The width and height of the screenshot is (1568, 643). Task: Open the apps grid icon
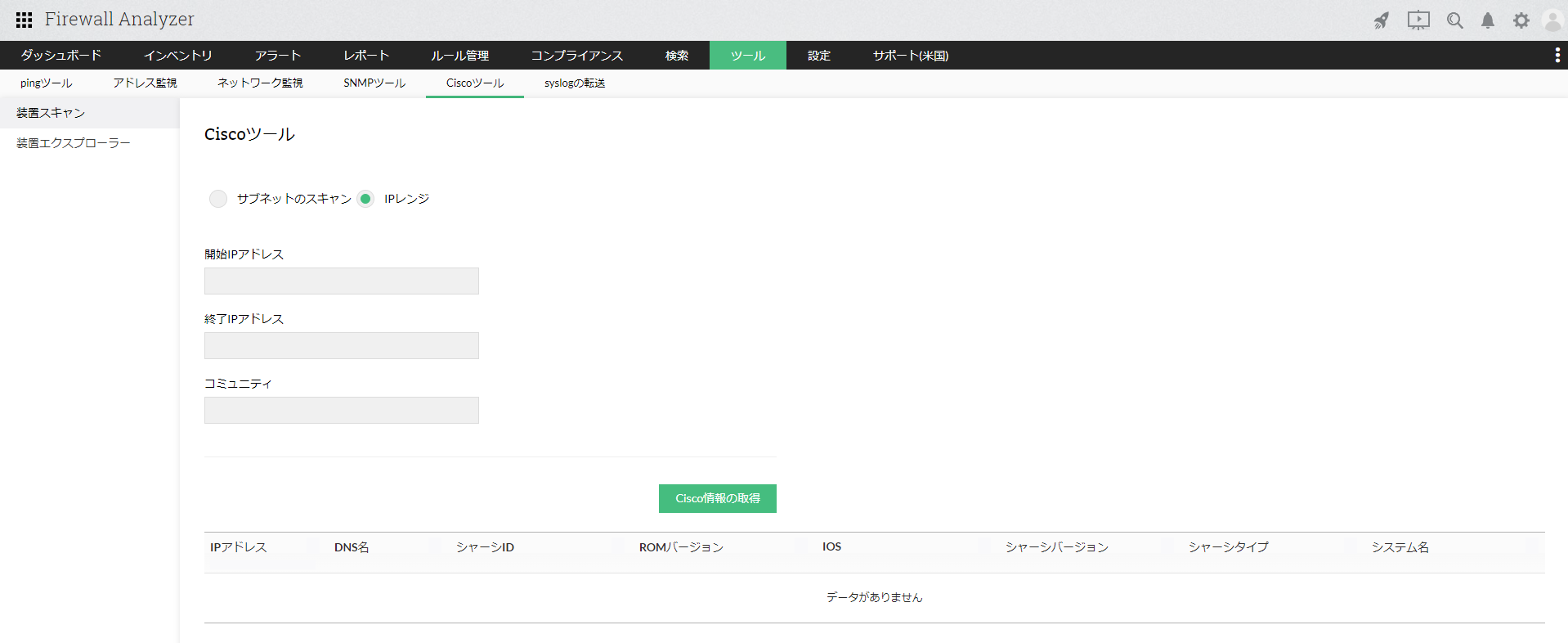pos(25,20)
